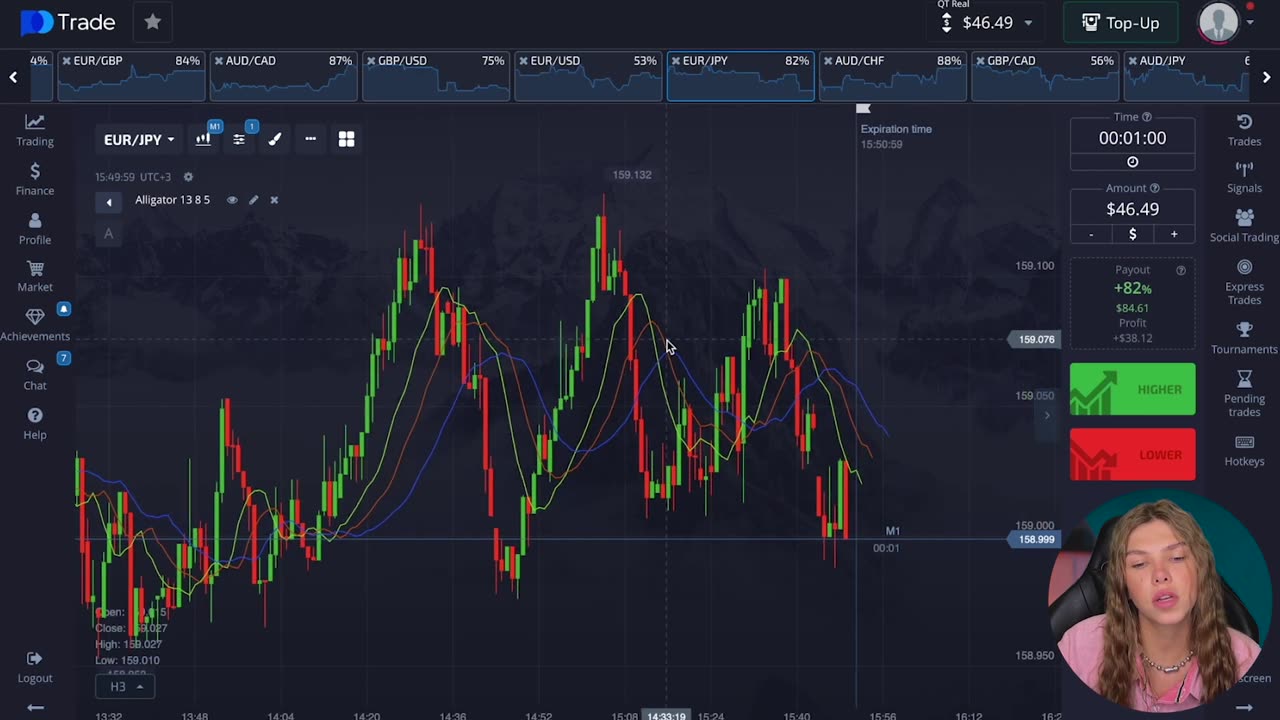Click the A auto-scale button

(109, 234)
